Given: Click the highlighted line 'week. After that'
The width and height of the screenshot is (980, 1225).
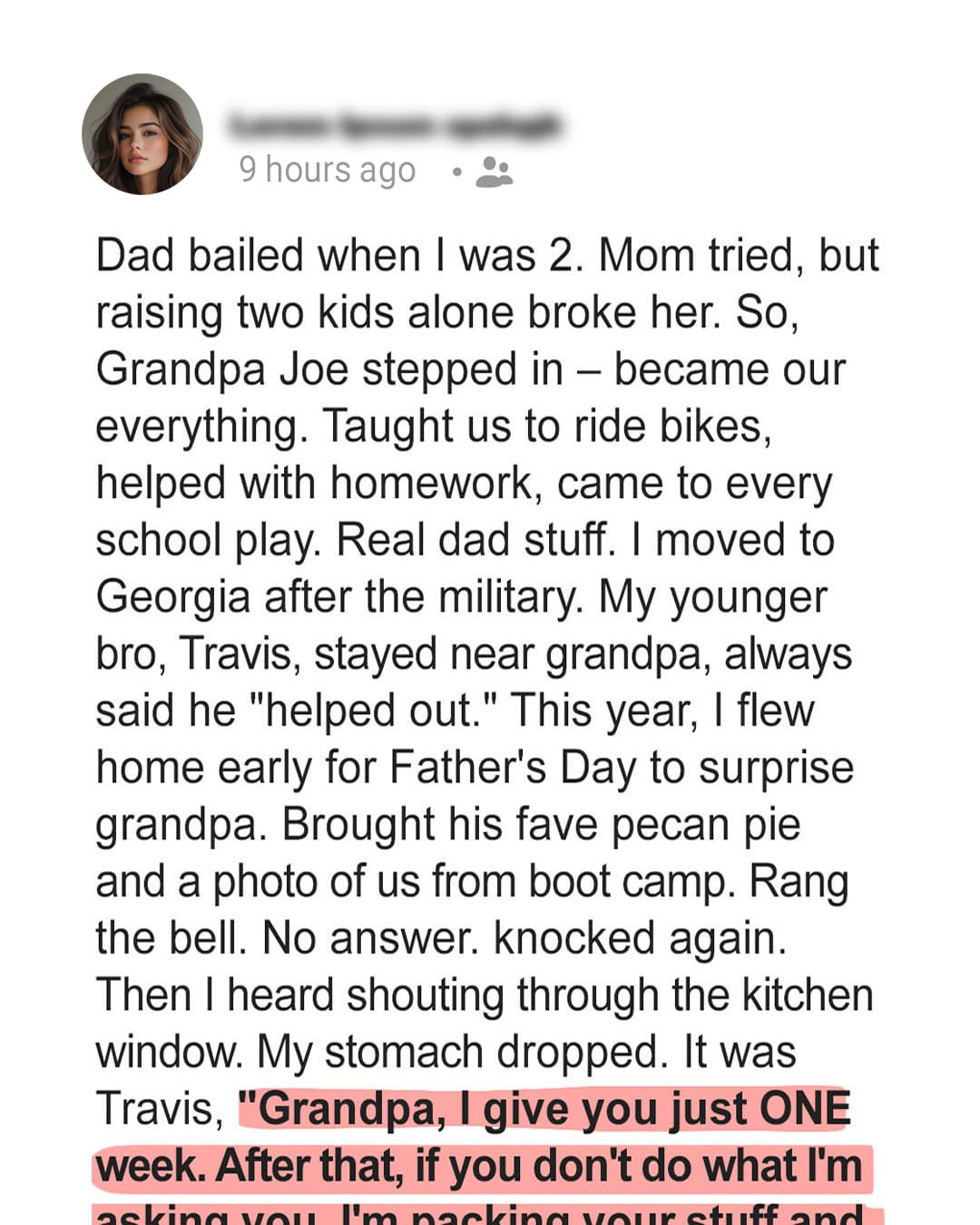Looking at the screenshot, I should (x=479, y=1165).
